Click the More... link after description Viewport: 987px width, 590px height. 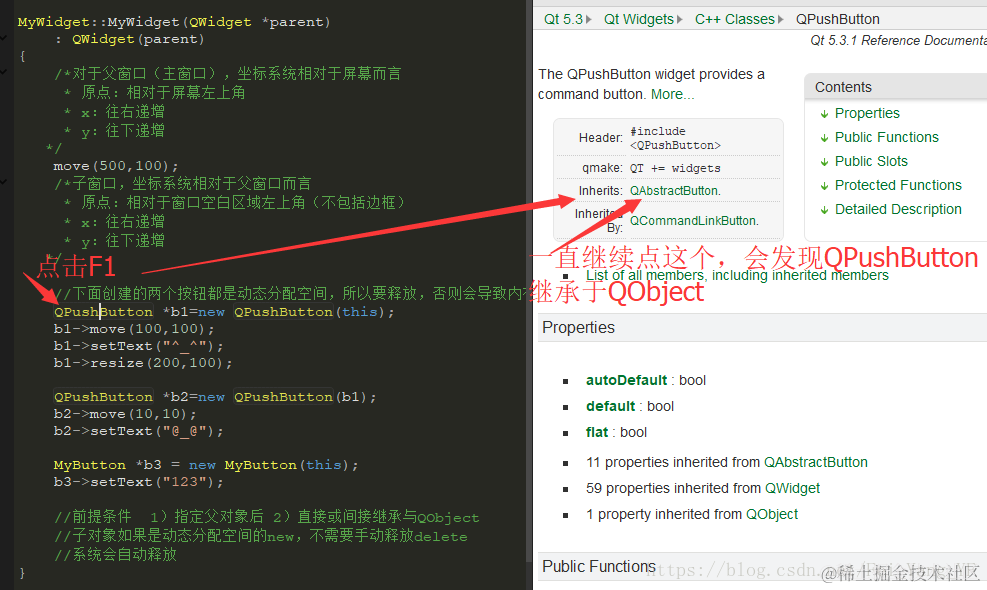point(672,94)
